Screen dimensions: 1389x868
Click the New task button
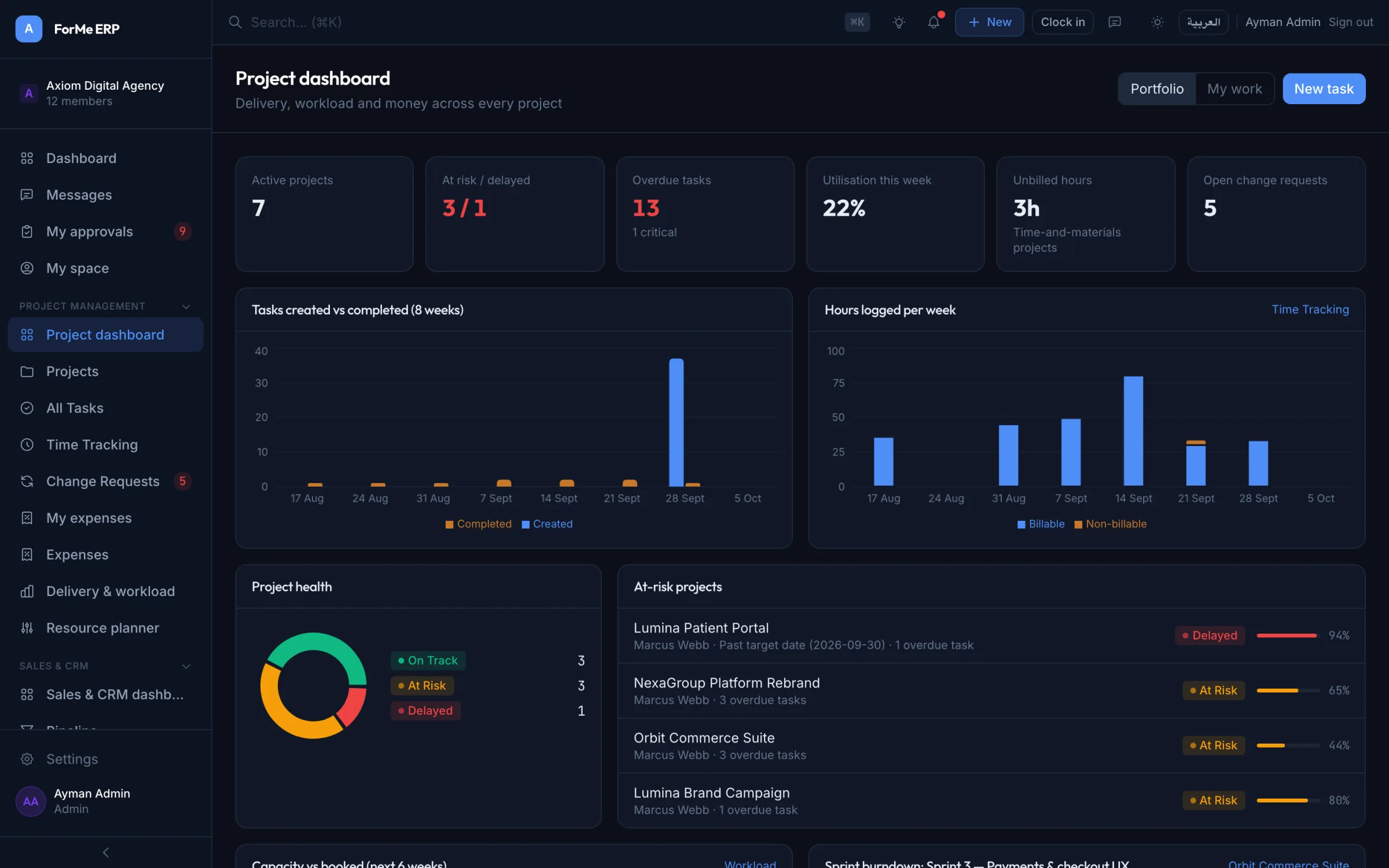(1324, 89)
